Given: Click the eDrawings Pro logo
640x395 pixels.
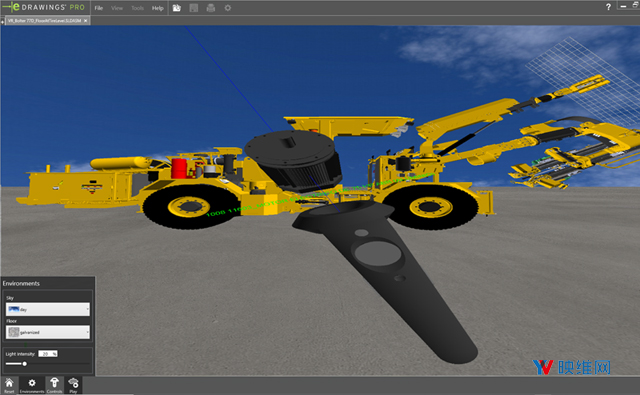Looking at the screenshot, I should coord(44,7).
